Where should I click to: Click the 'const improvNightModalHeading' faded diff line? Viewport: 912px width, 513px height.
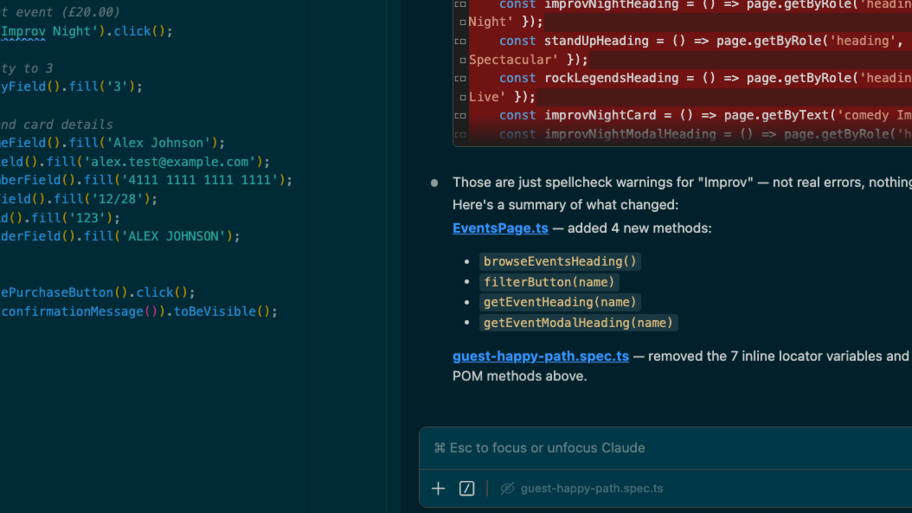tap(705, 134)
